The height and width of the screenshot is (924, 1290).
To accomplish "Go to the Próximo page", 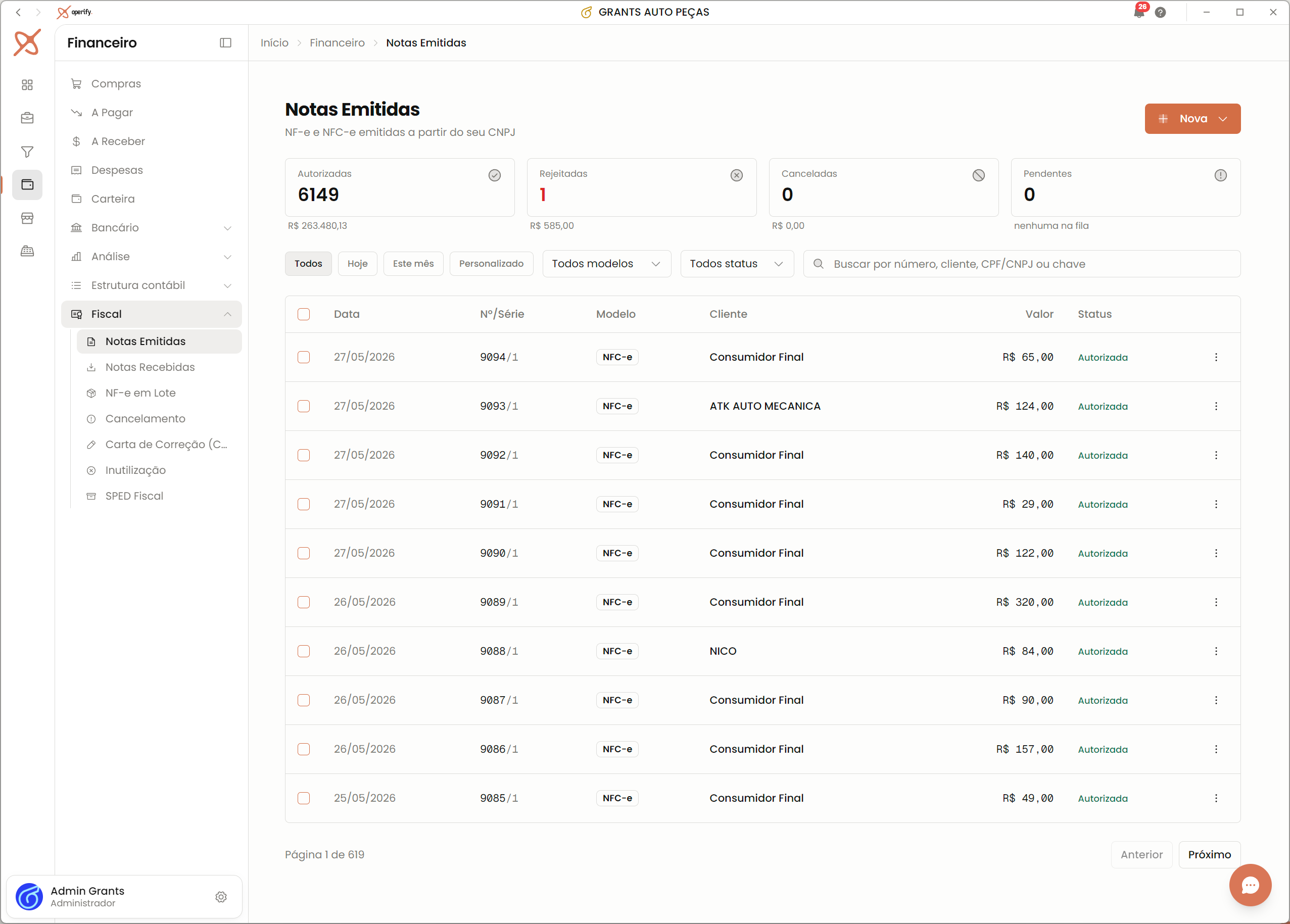I will pos(1209,855).
